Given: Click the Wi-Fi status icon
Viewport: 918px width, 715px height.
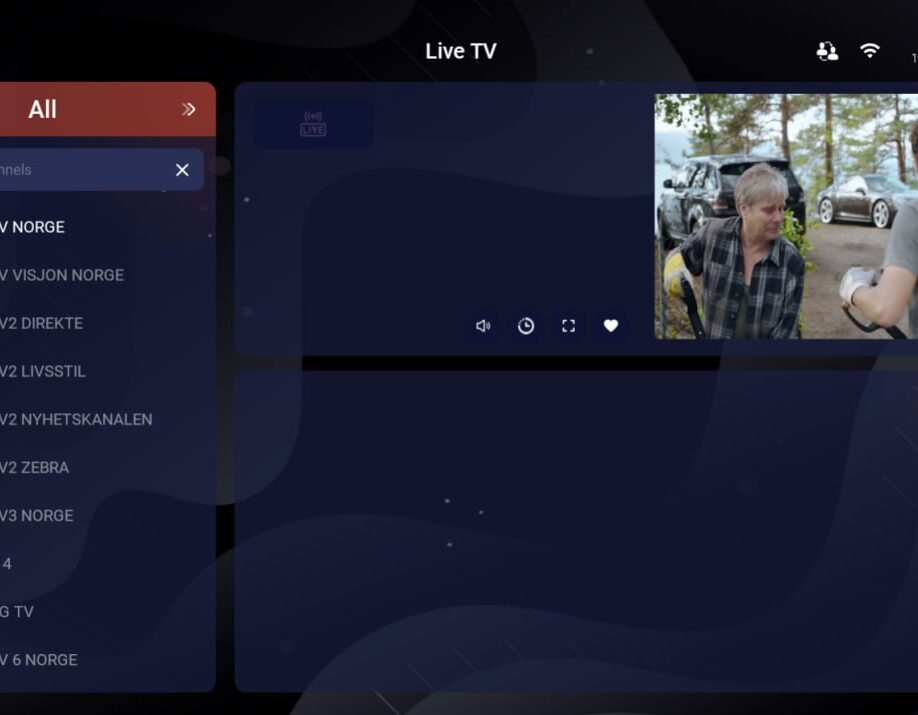Looking at the screenshot, I should click(x=870, y=52).
